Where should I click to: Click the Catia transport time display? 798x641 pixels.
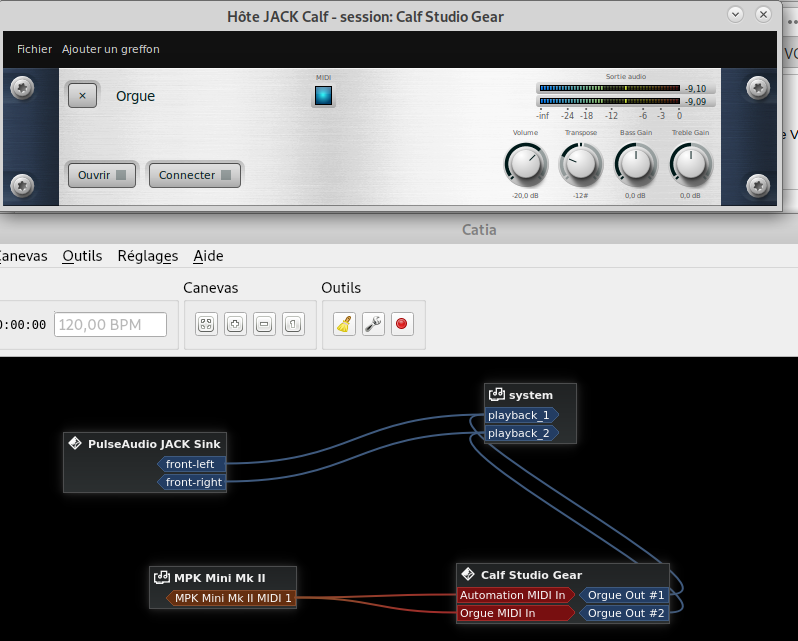pyautogui.click(x=23, y=325)
